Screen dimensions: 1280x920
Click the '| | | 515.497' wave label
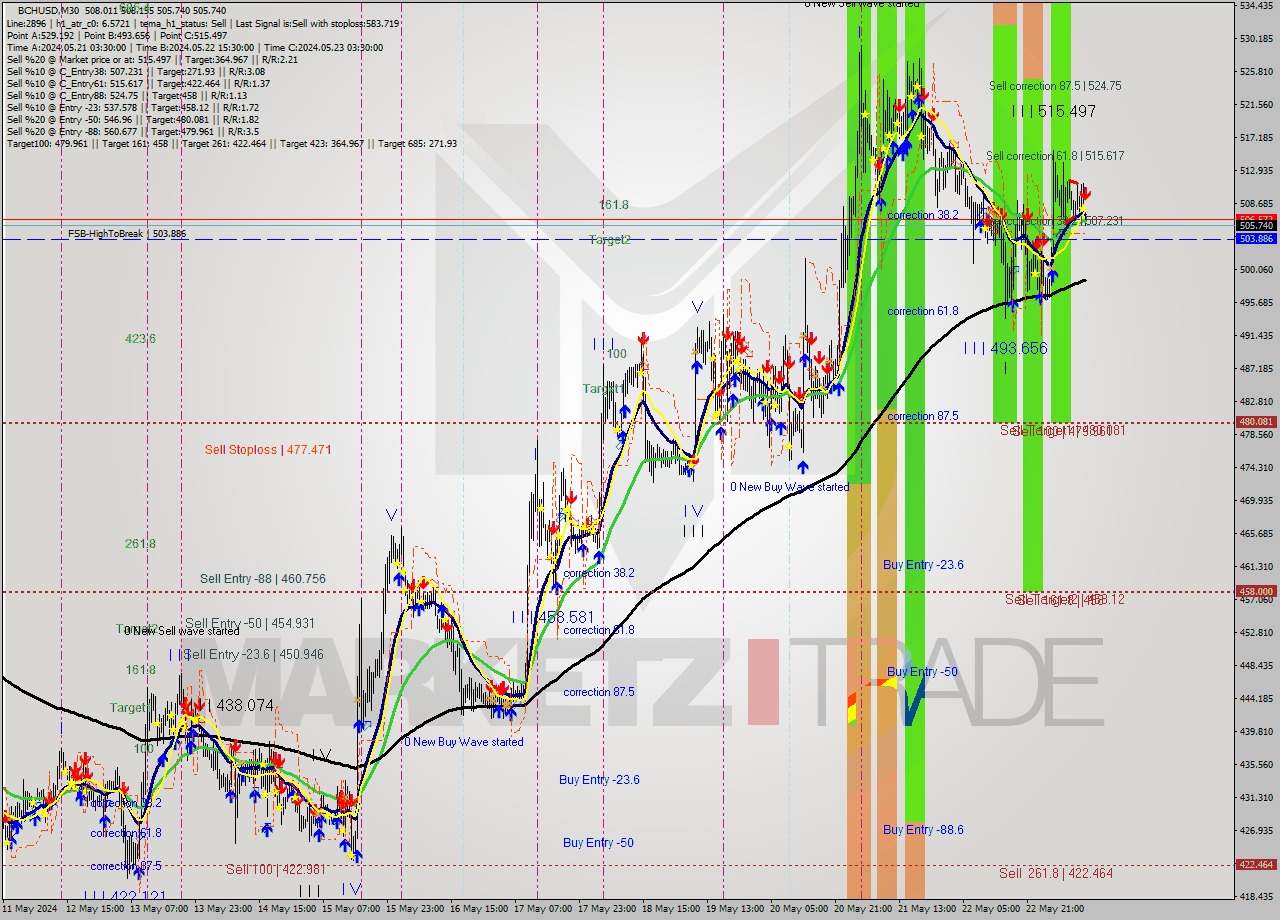point(1054,112)
